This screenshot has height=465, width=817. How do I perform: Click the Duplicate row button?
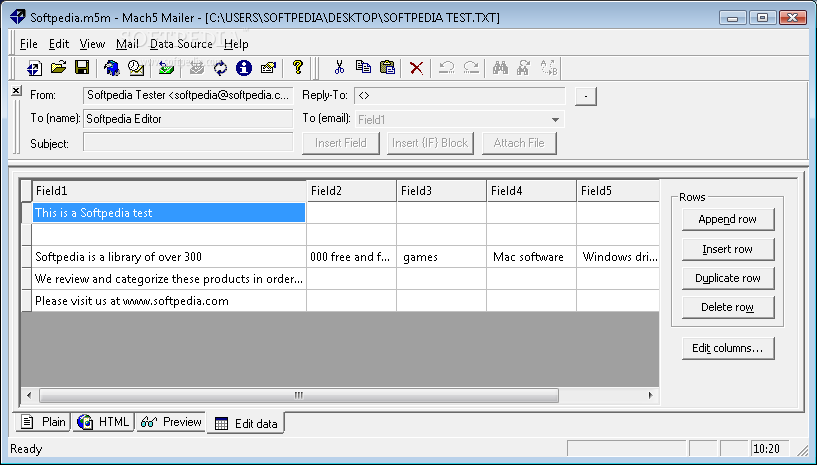pos(728,278)
